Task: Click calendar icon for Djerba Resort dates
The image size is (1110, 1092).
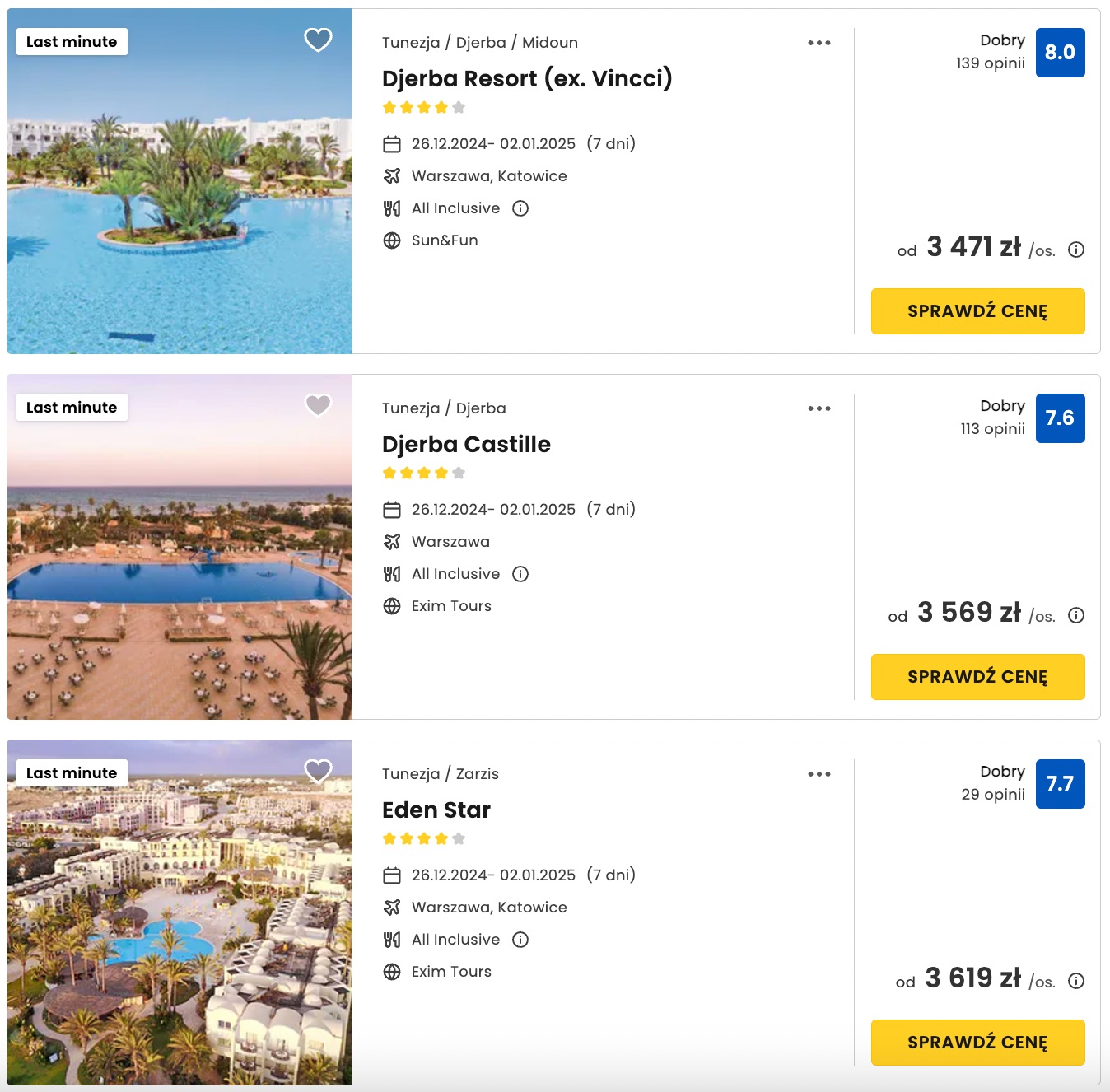Action: [392, 144]
